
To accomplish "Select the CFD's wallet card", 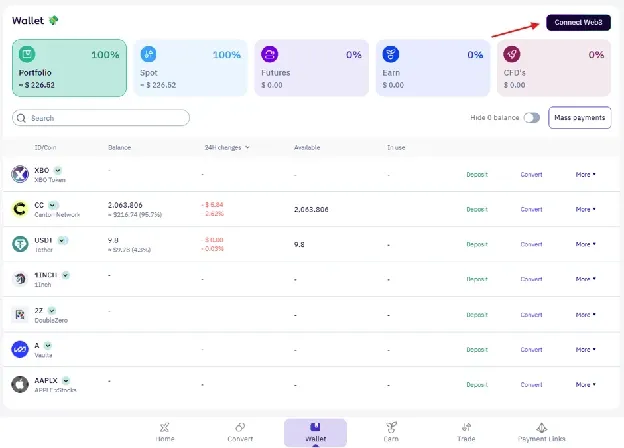I will click(554, 68).
